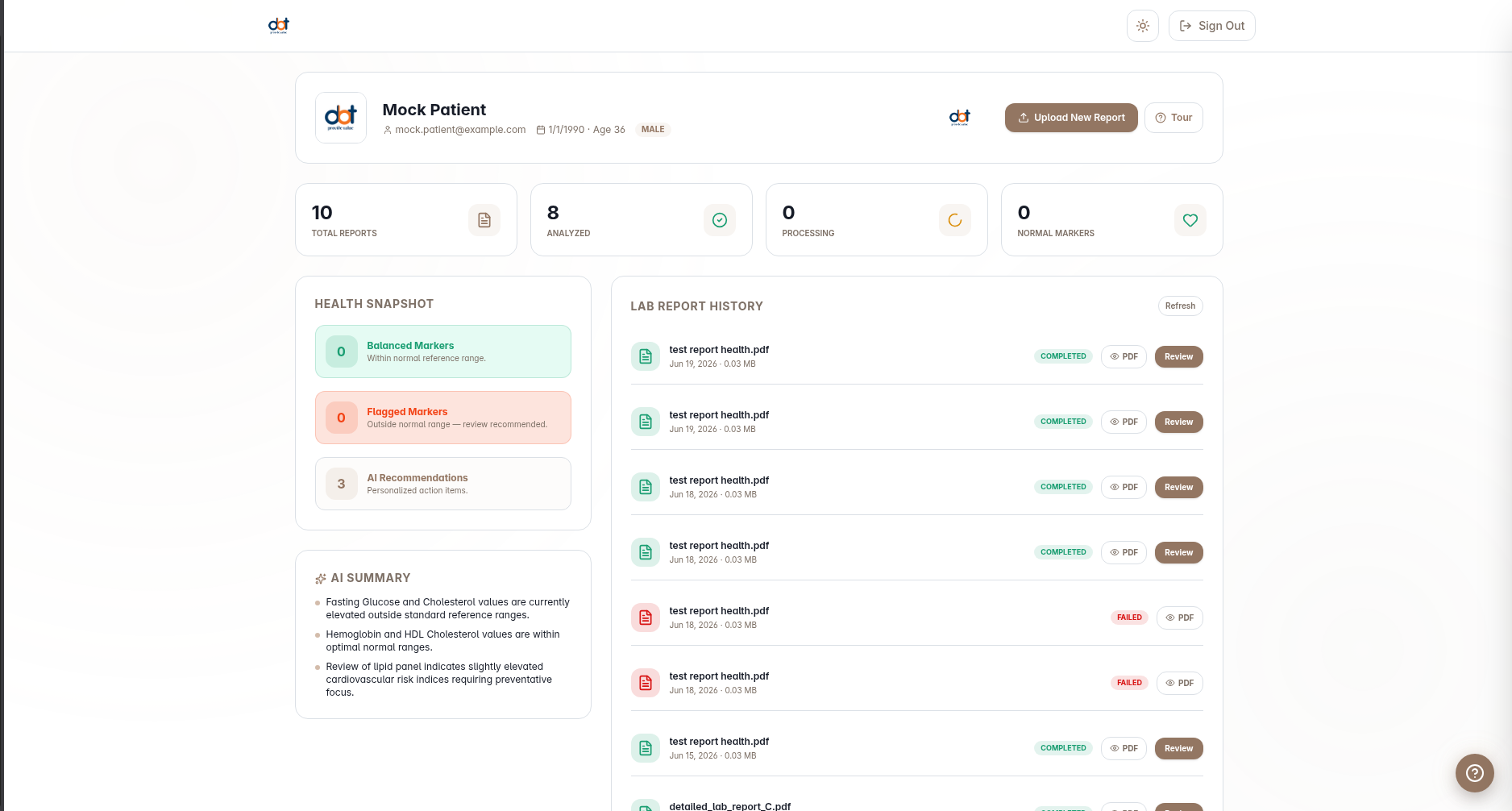
Task: View PDF of second failed report
Action: 1180,683
